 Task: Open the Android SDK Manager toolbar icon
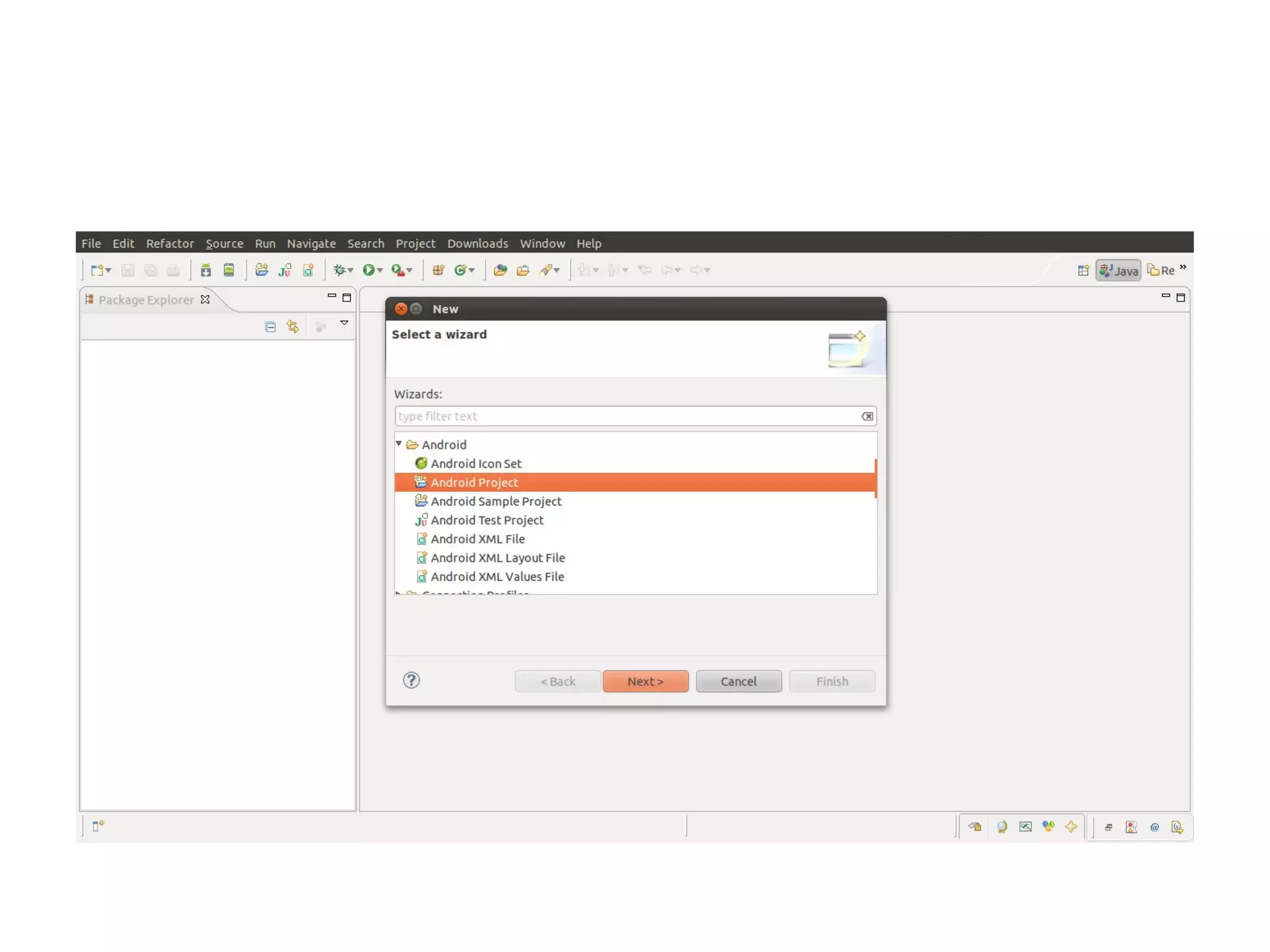pyautogui.click(x=205, y=270)
